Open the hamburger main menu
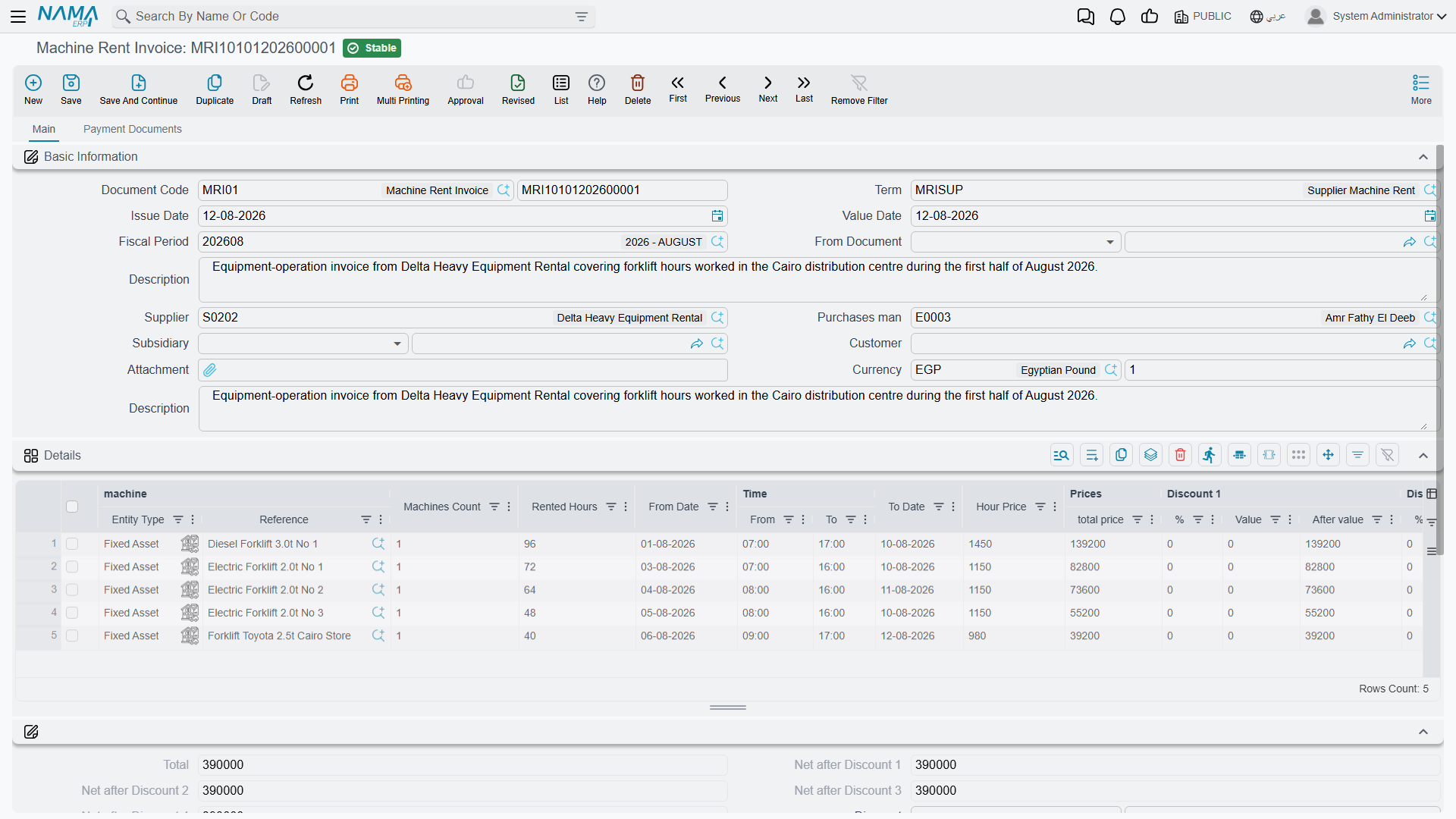 [18, 16]
